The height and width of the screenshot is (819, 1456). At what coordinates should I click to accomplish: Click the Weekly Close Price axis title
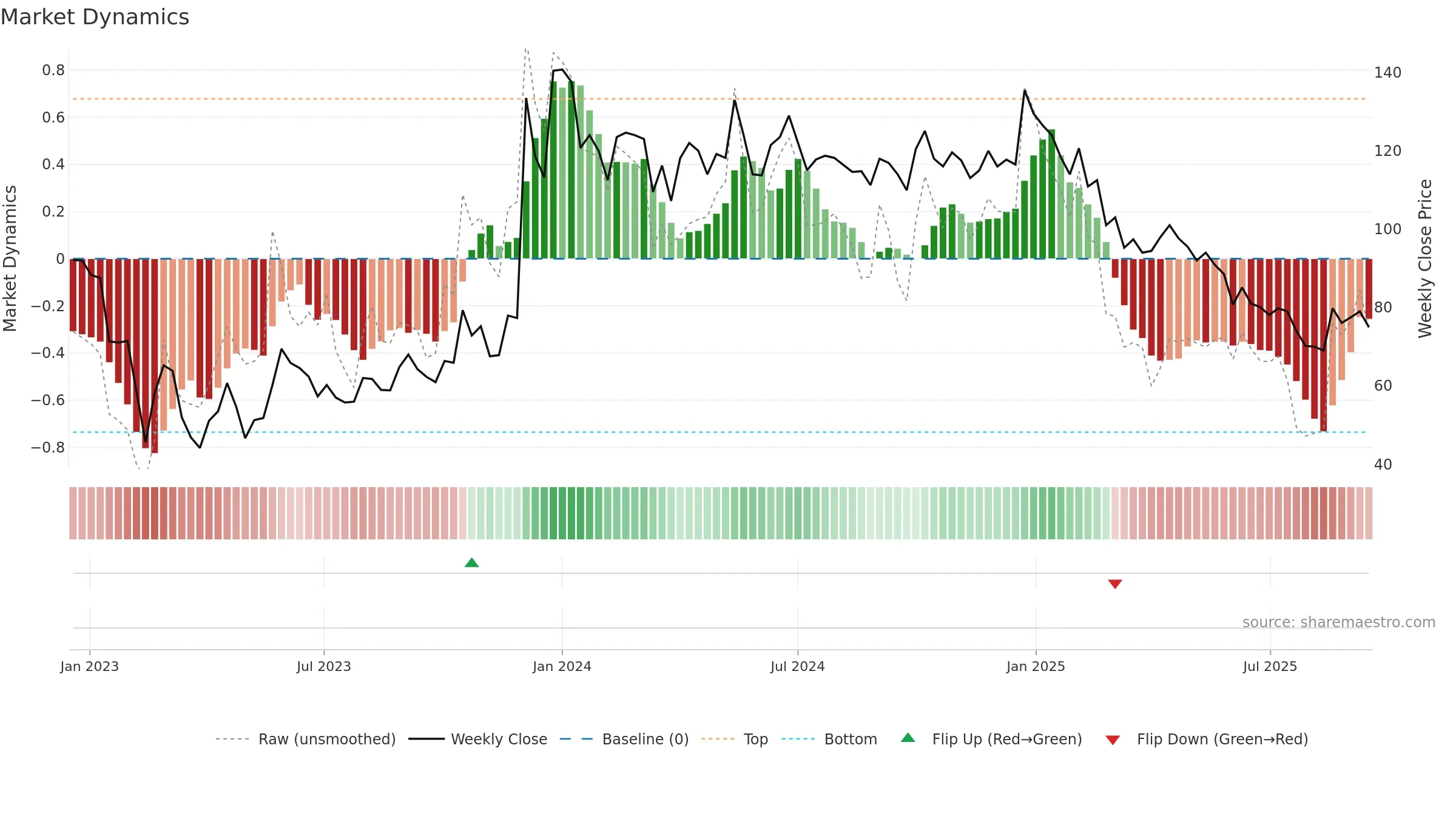[1425, 258]
